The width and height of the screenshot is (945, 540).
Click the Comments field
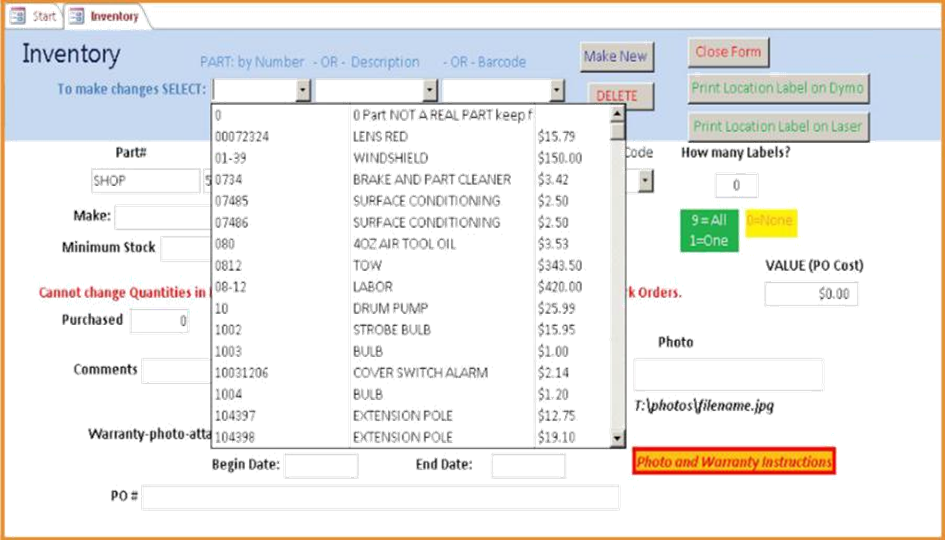pyautogui.click(x=177, y=371)
